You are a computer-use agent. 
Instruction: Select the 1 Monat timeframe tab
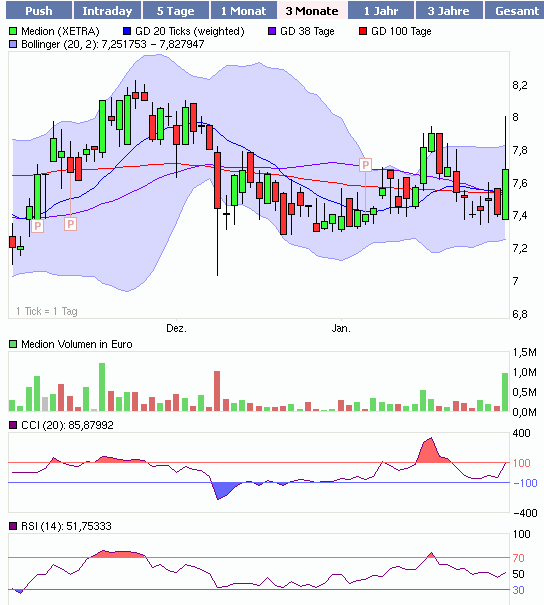click(243, 10)
